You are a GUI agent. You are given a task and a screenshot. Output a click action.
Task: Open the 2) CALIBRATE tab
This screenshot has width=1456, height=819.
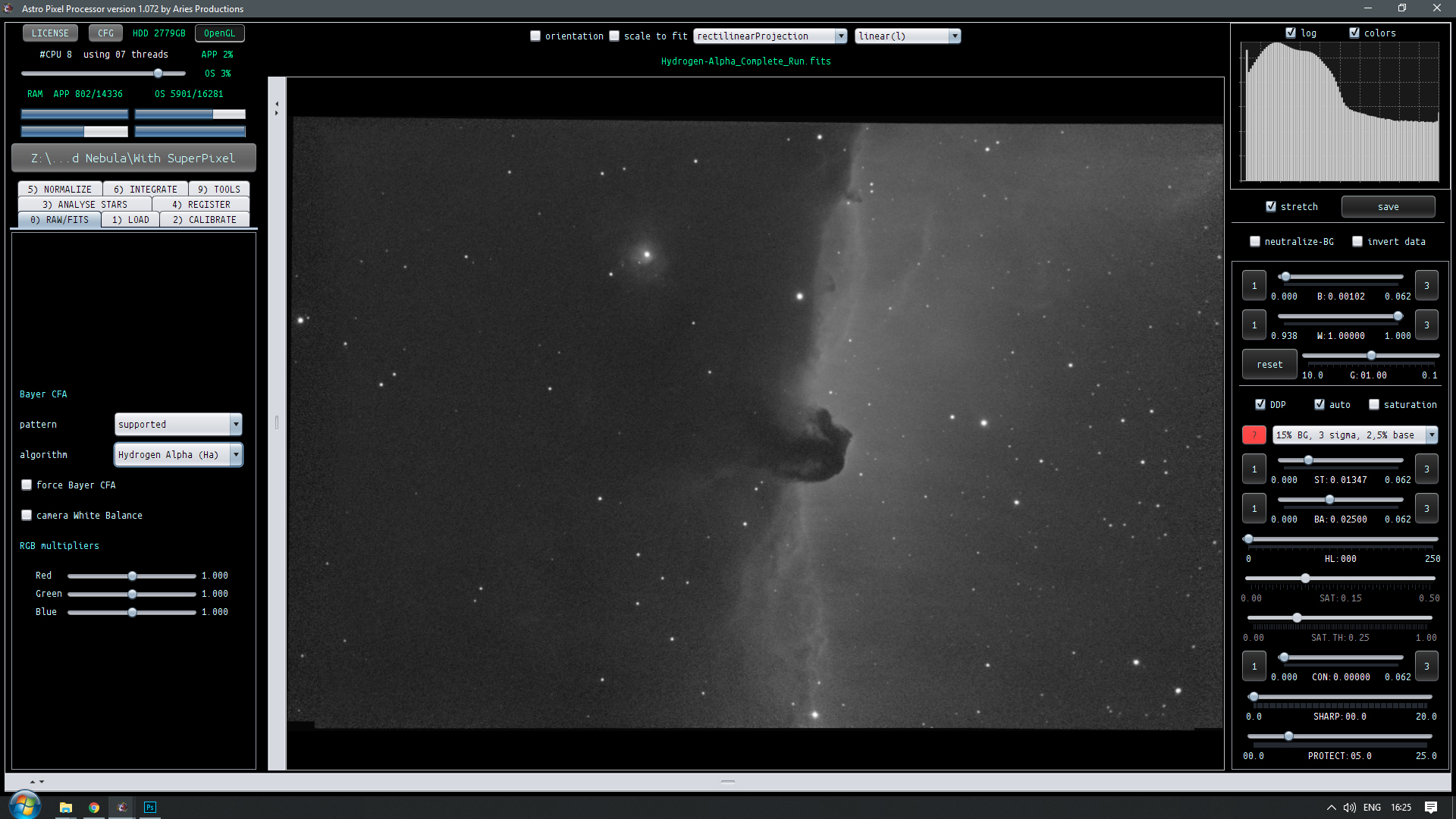pos(204,220)
